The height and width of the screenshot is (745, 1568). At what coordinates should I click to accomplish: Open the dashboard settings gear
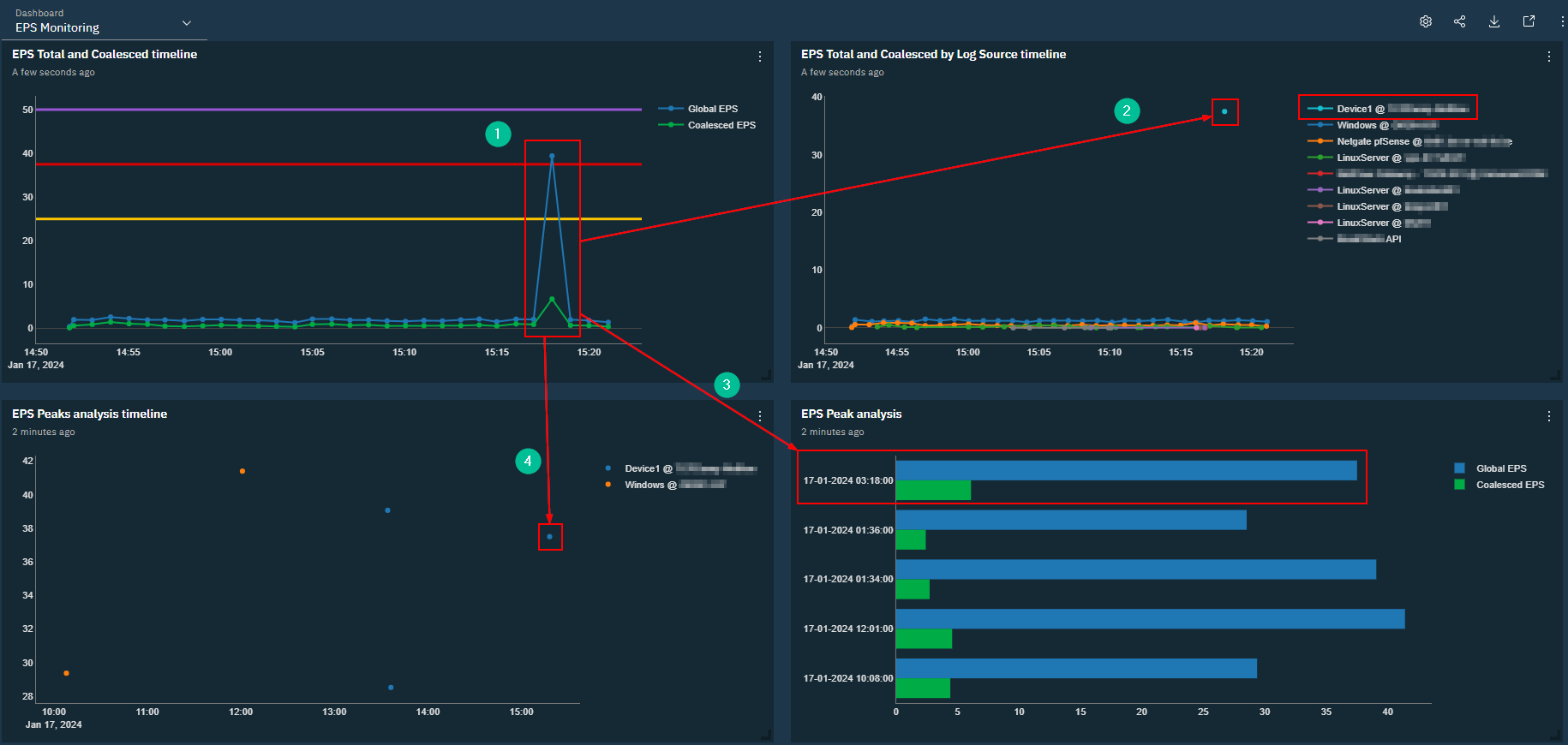click(1426, 21)
